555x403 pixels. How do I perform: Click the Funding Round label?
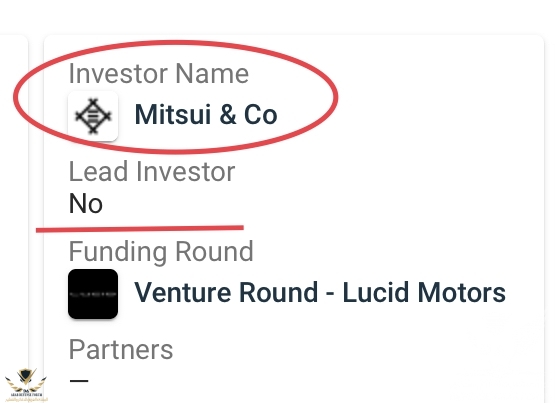[161, 252]
